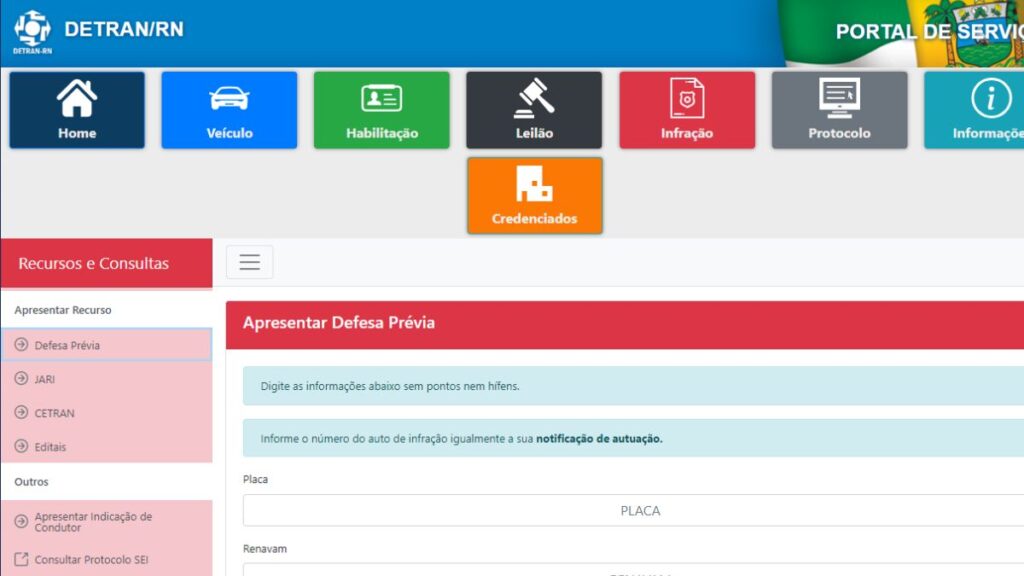Viewport: 1024px width, 576px height.
Task: Open Consultar Protocolo SEI link
Action: (x=106, y=560)
